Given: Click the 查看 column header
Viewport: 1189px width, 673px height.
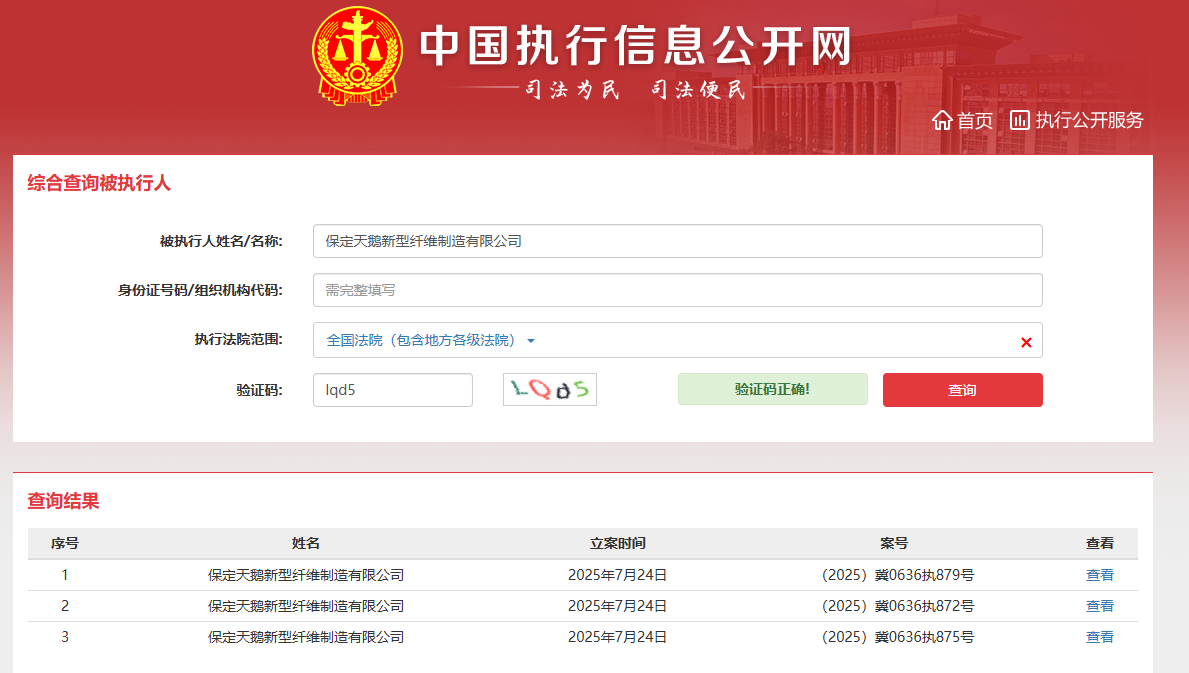Looking at the screenshot, I should pos(1100,543).
